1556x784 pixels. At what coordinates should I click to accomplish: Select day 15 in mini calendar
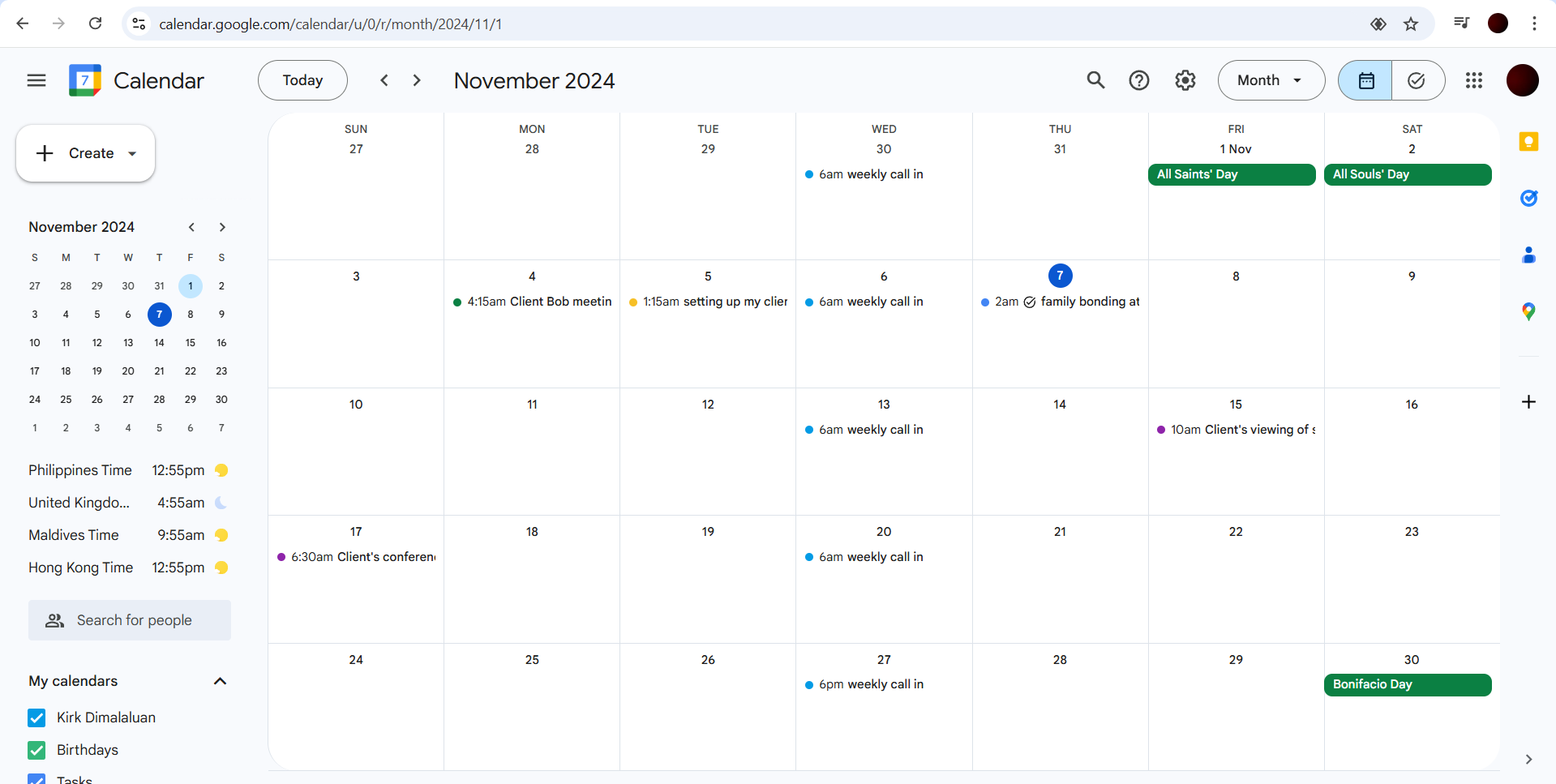(x=191, y=343)
